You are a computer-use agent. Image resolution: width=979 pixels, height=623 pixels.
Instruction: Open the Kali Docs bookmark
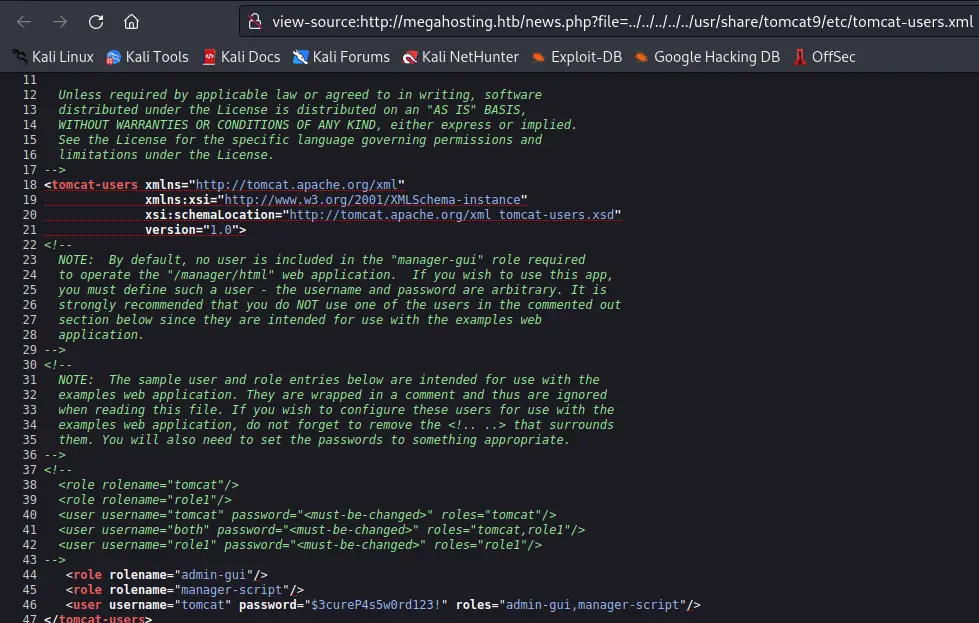[x=242, y=57]
